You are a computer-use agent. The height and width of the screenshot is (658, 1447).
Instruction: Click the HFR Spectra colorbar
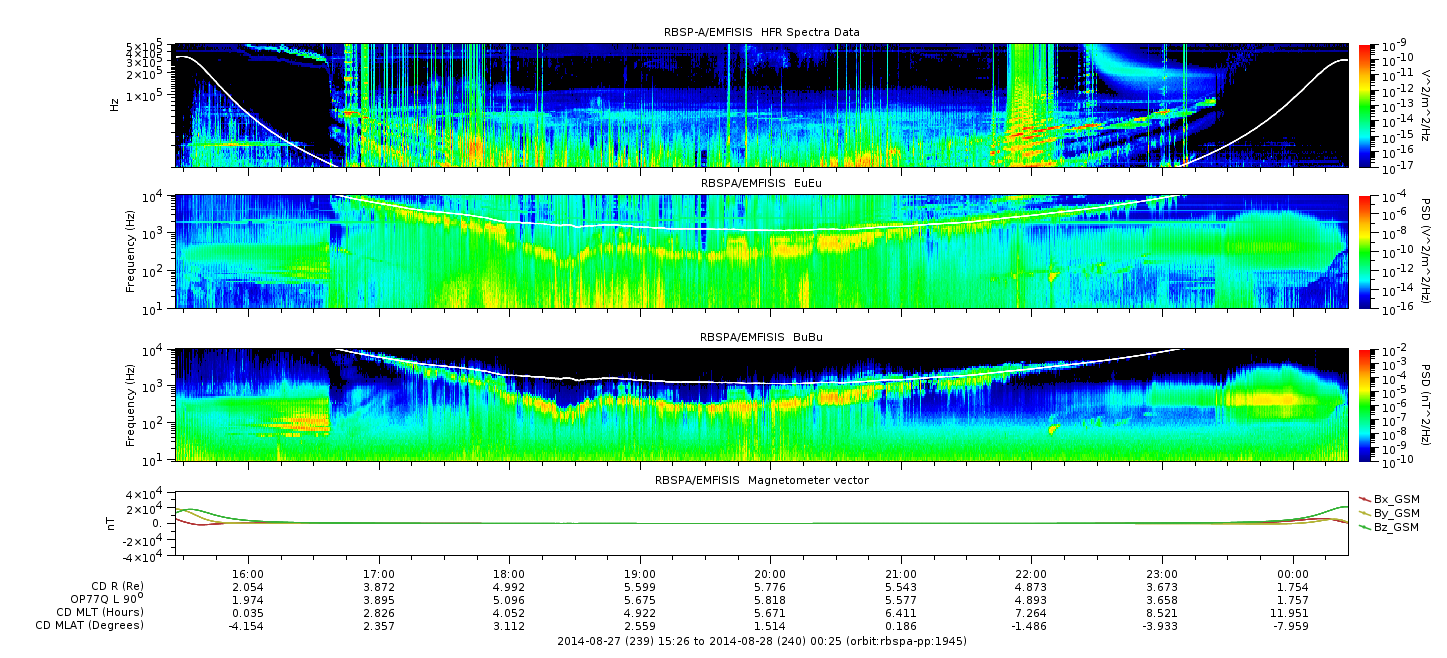pyautogui.click(x=1365, y=105)
